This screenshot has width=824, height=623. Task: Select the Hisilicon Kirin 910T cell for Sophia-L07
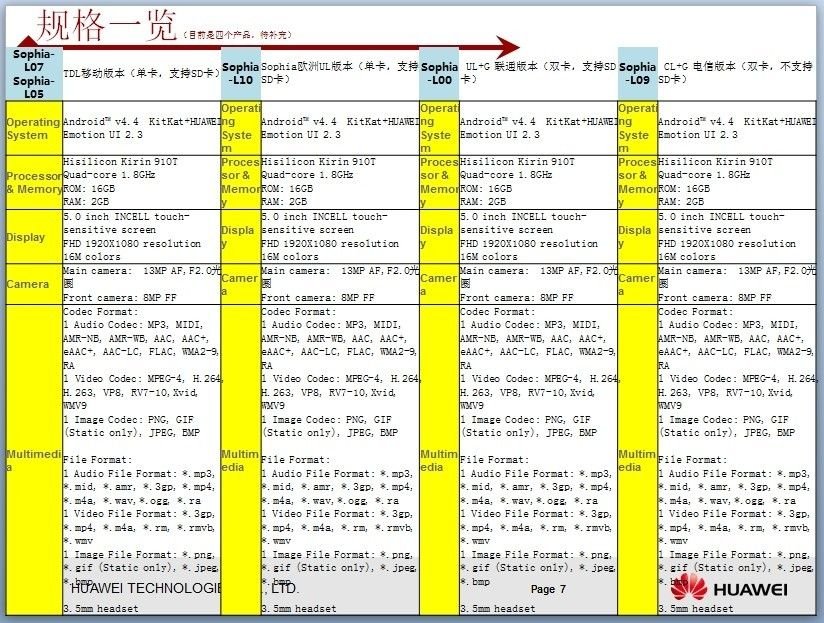[x=141, y=182]
